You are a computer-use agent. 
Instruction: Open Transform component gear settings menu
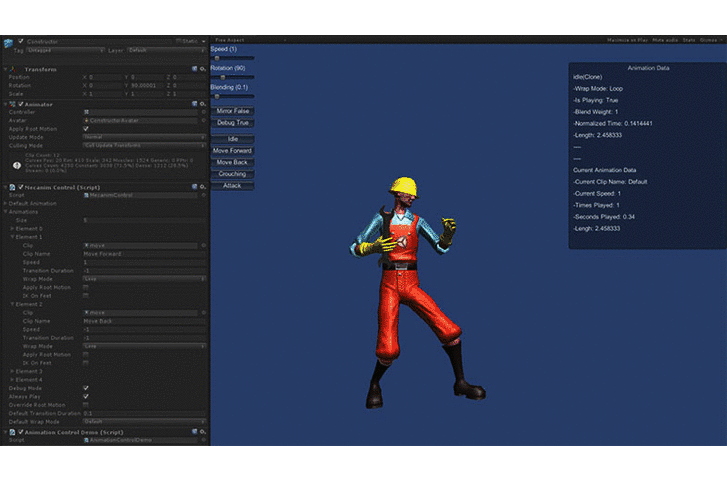203,69
